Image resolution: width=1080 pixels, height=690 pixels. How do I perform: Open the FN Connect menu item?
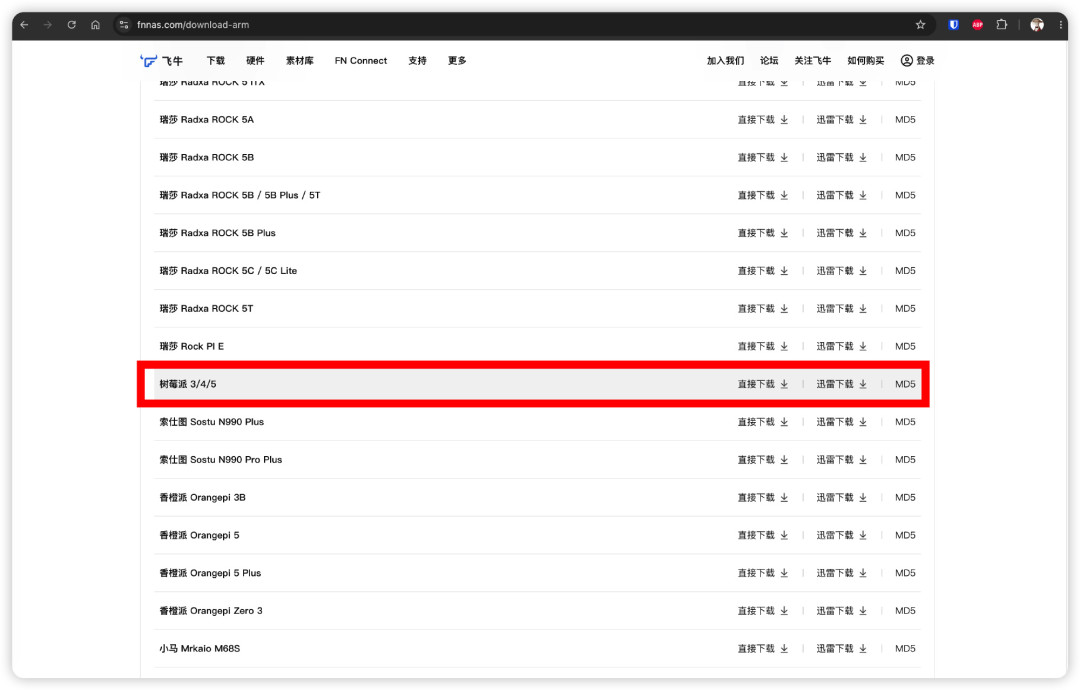[x=361, y=61]
